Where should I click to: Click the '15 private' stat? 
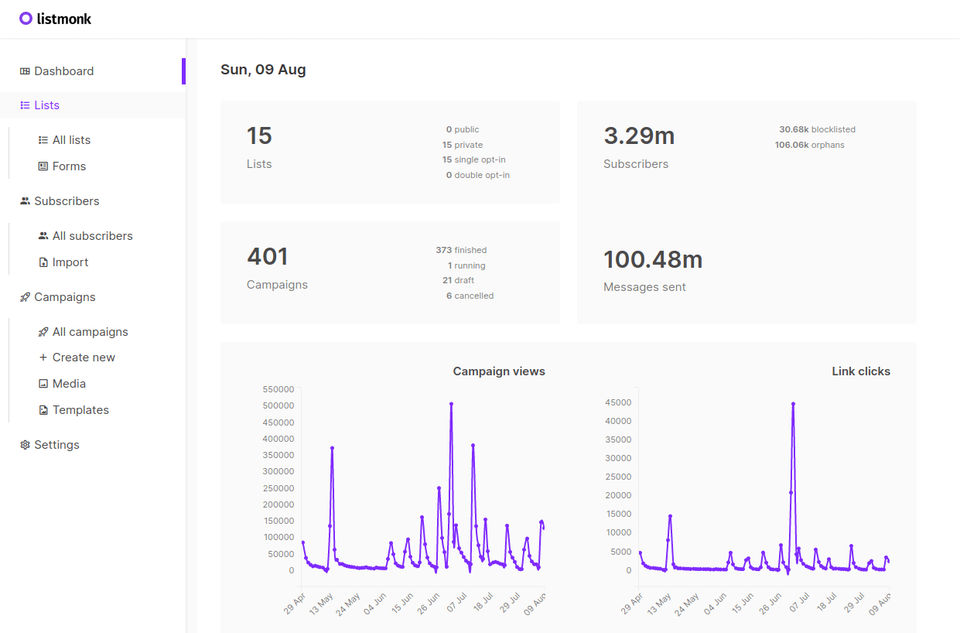click(x=462, y=145)
